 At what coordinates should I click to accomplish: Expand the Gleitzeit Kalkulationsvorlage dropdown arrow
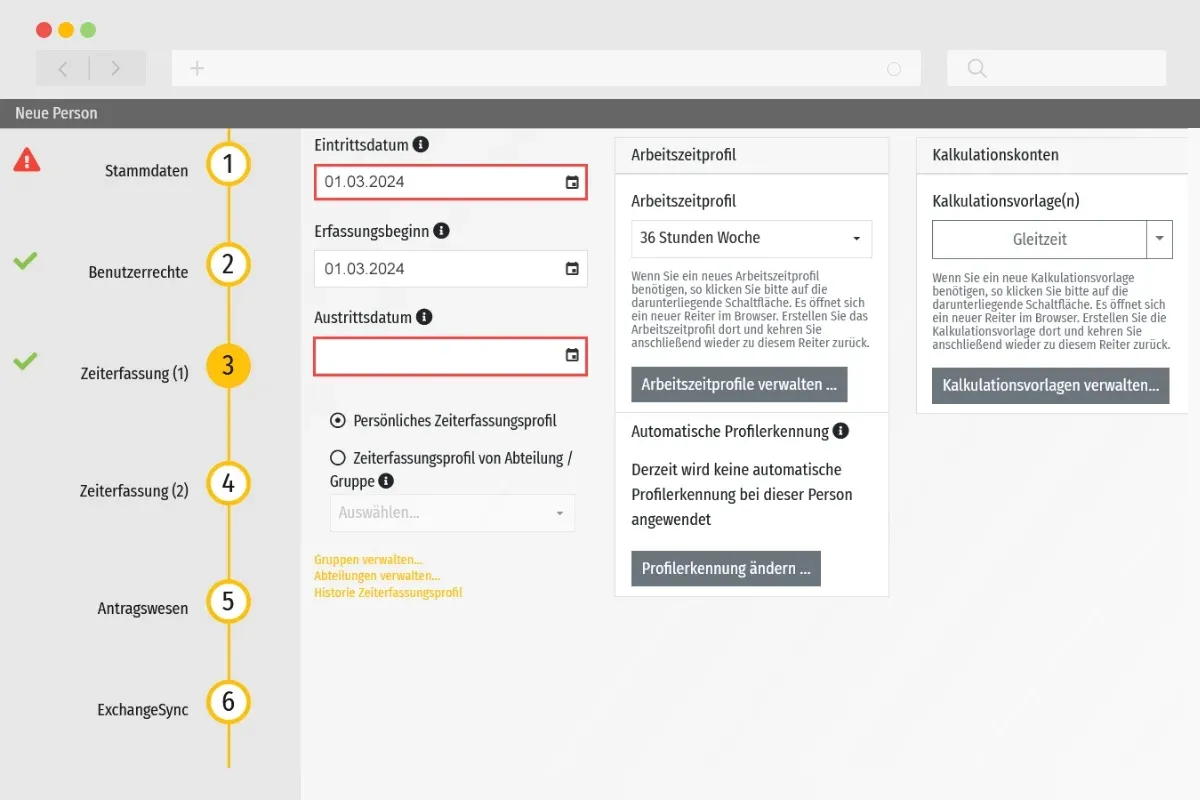tap(1159, 239)
